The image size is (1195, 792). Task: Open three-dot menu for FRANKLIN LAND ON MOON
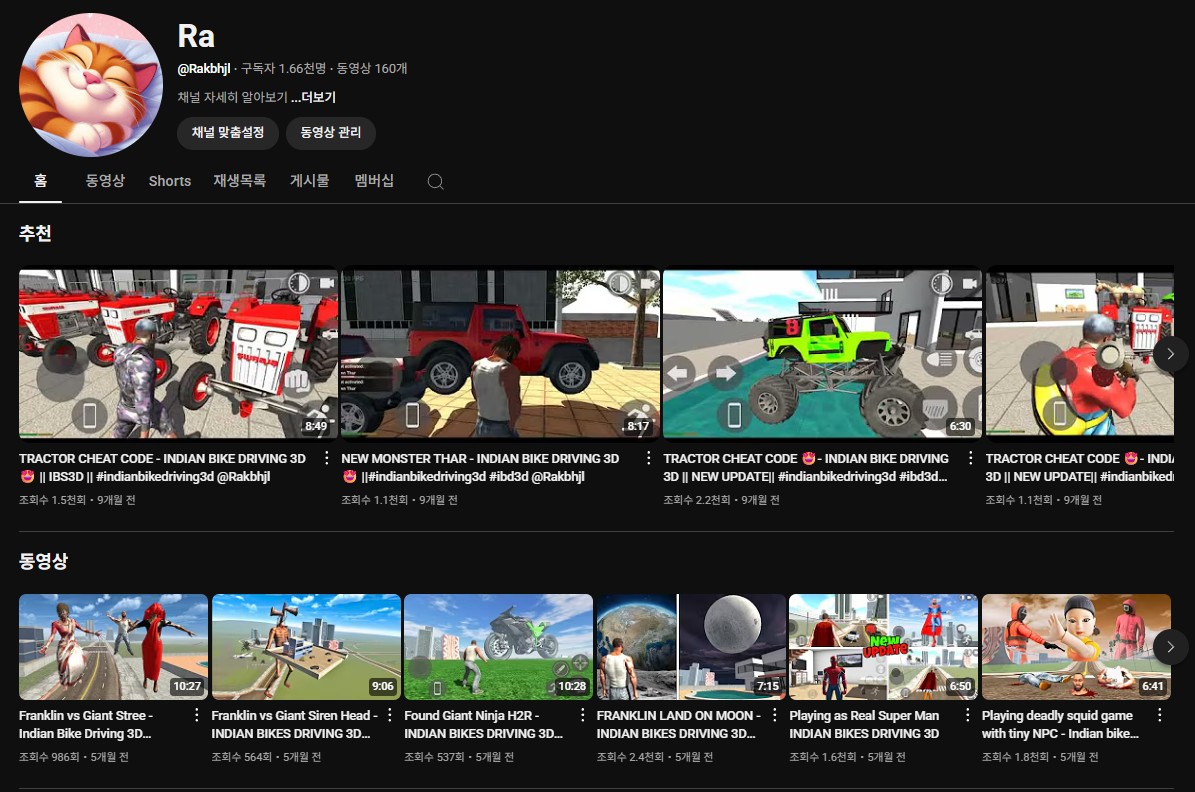(x=774, y=715)
